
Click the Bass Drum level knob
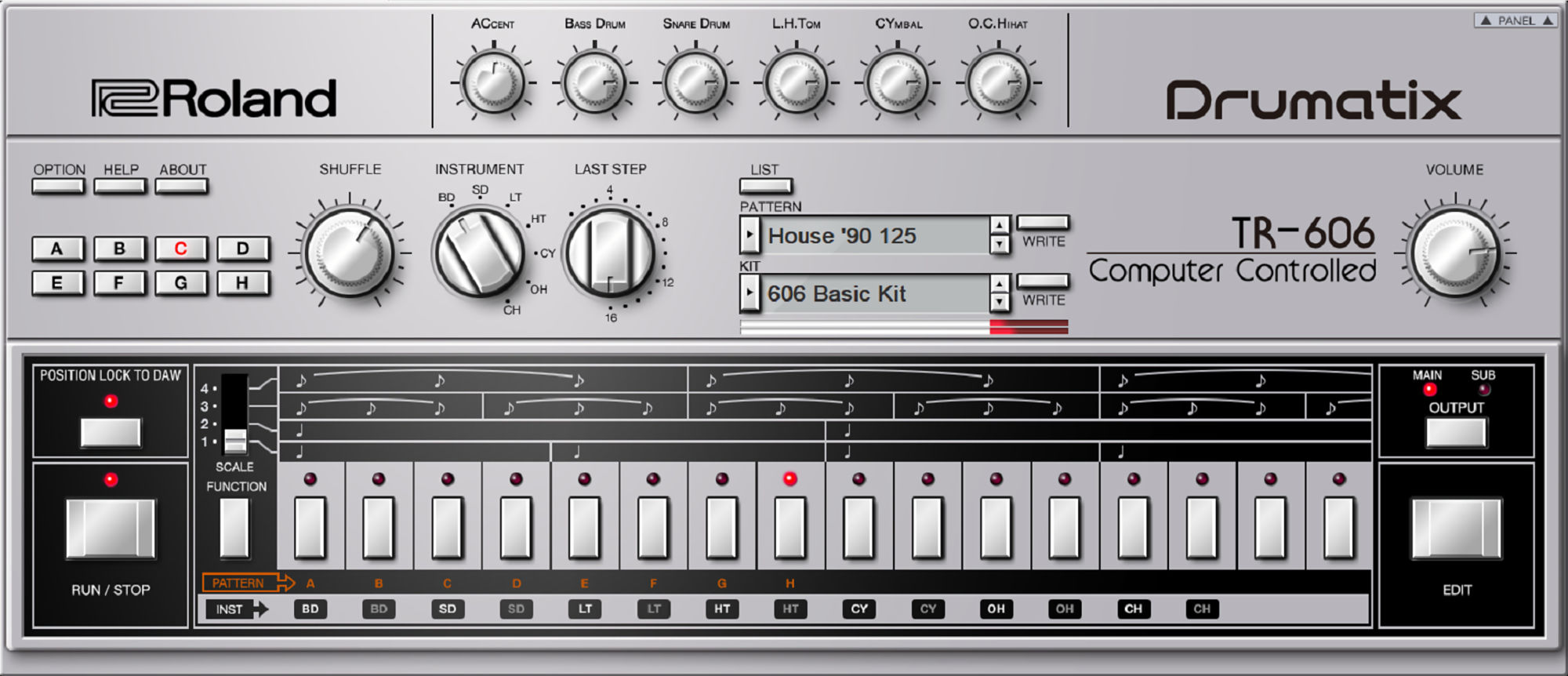point(594,82)
